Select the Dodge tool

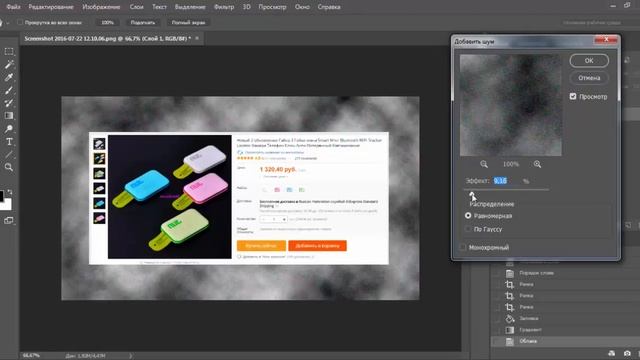point(9,129)
